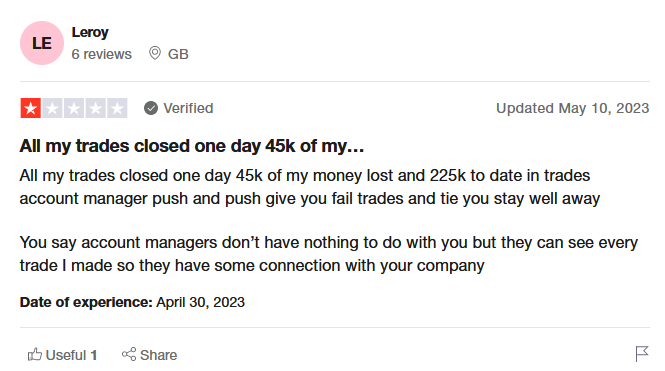
Task: Click the red first star
Action: [x=31, y=108]
